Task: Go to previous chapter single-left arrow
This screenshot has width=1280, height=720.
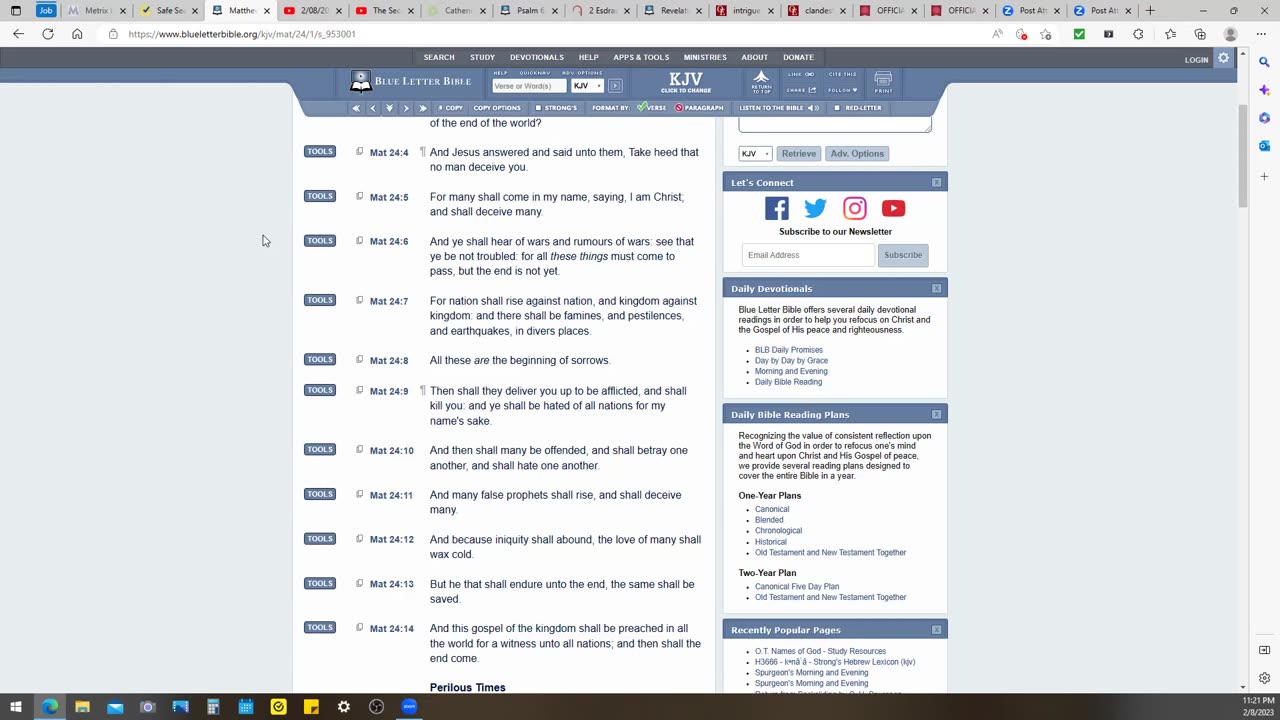Action: [373, 108]
